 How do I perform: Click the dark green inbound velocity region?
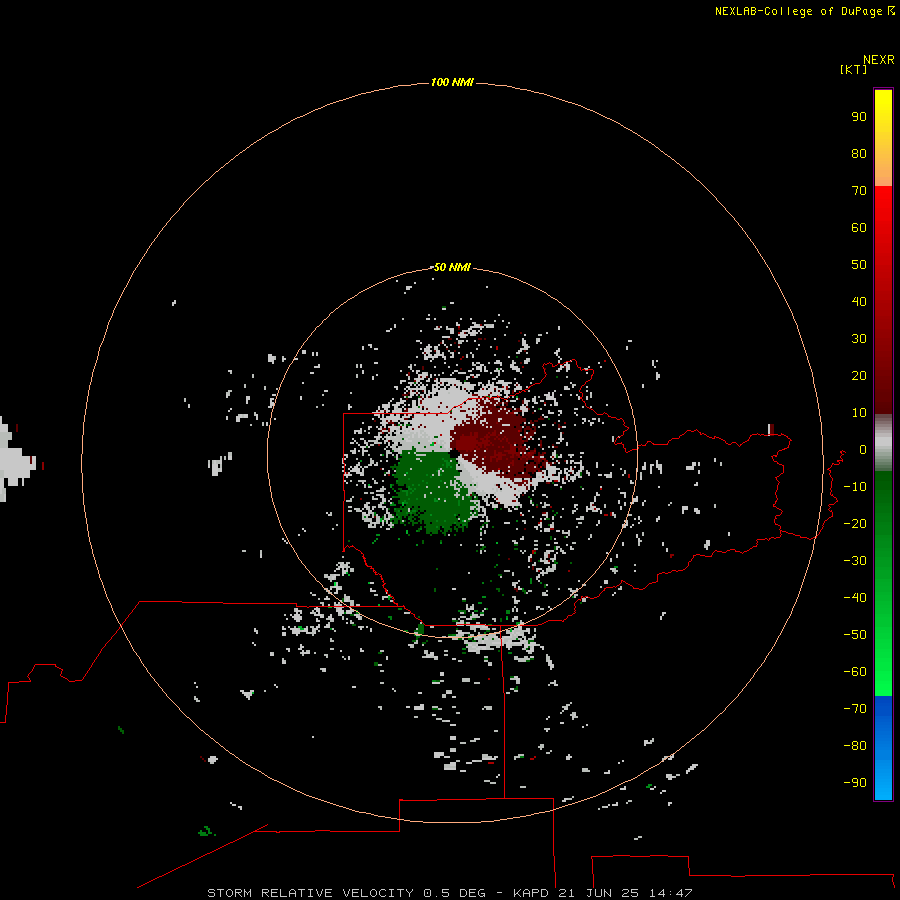coord(433,491)
